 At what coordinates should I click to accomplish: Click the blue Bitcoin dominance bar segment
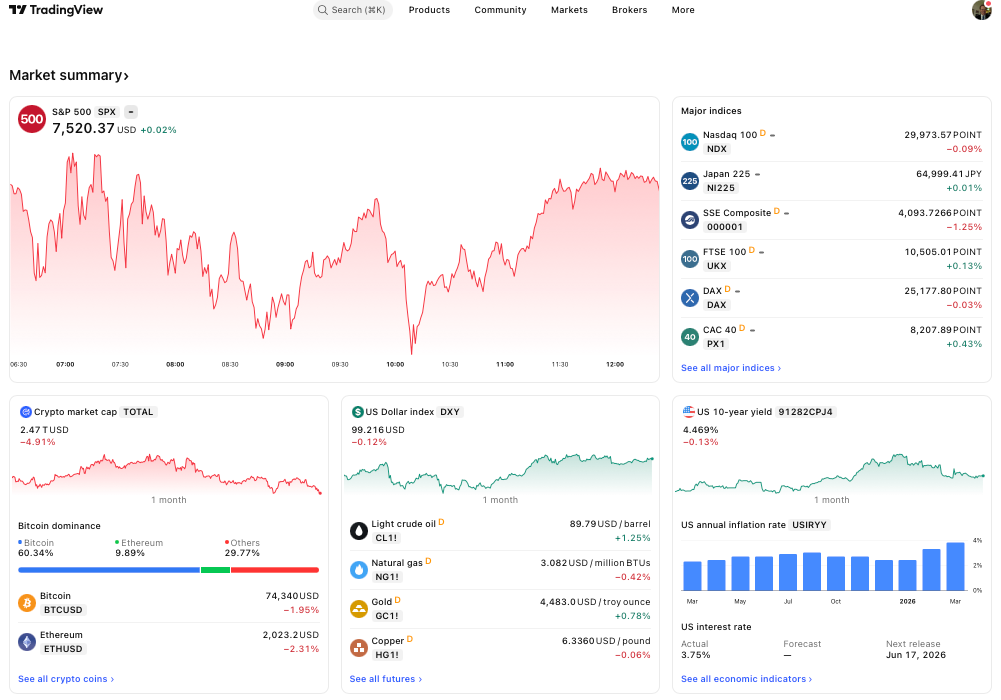109,570
